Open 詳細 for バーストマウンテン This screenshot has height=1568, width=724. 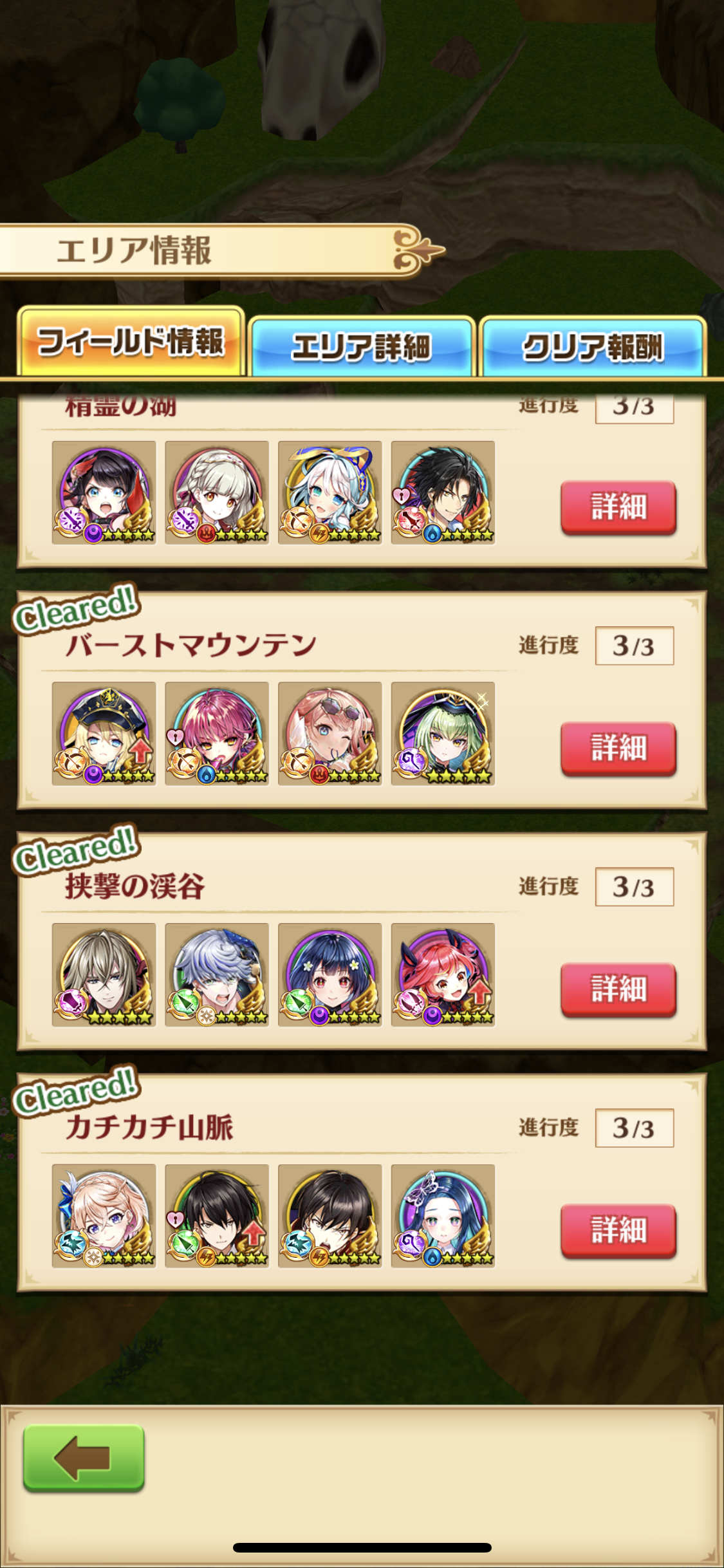618,748
